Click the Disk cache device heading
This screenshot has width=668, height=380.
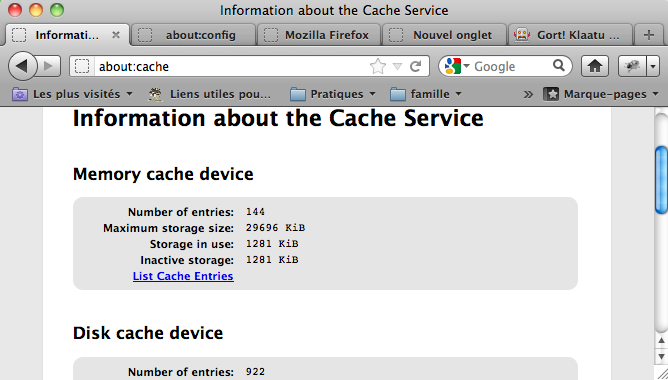click(x=148, y=333)
